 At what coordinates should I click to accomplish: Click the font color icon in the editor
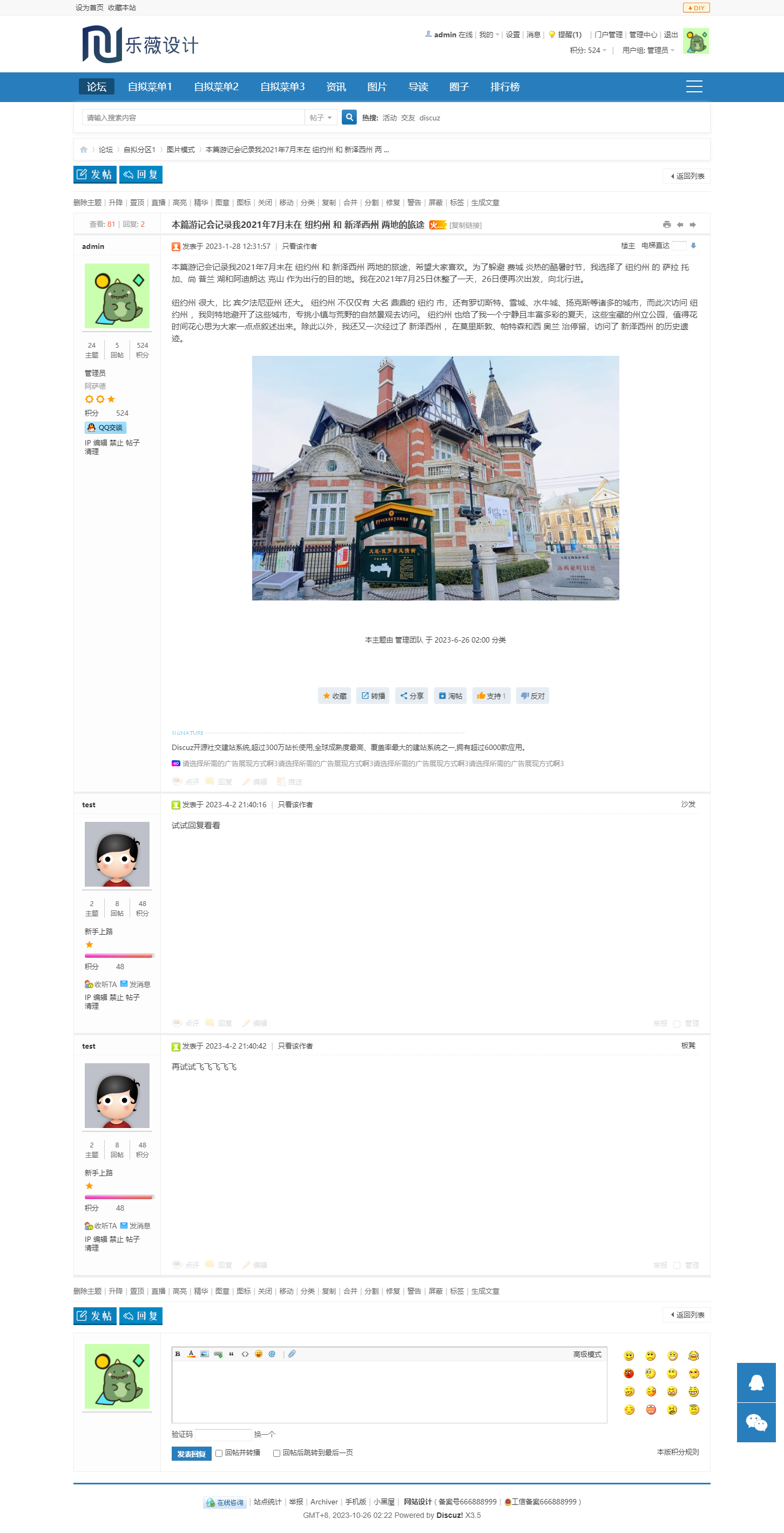pyautogui.click(x=191, y=1354)
